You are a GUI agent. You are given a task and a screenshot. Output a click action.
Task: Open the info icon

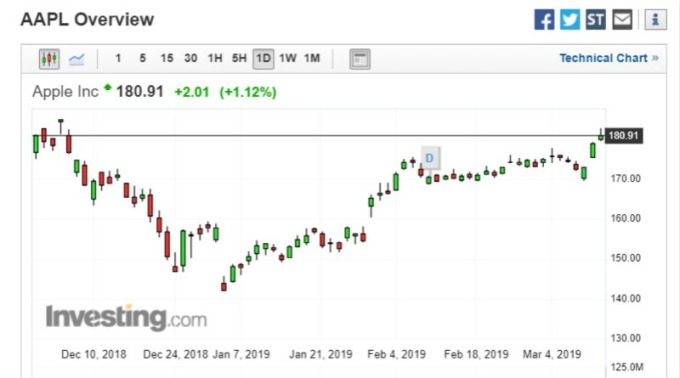click(655, 20)
